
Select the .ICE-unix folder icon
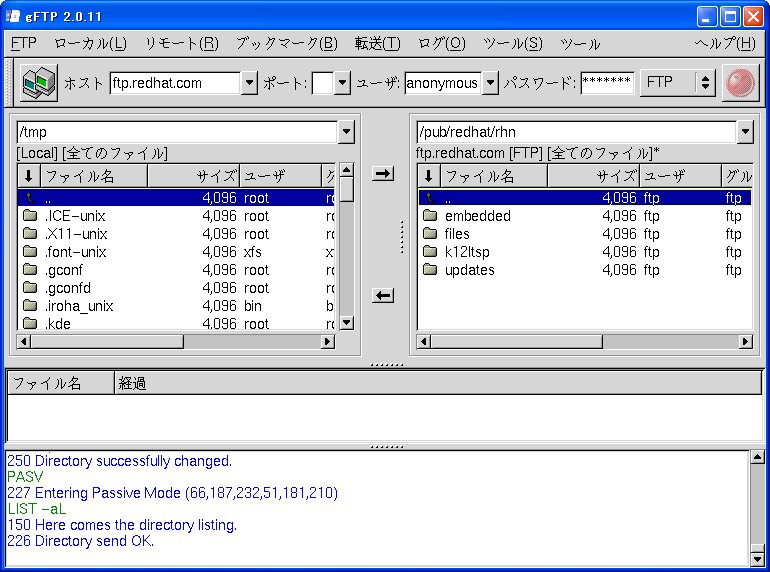point(30,216)
